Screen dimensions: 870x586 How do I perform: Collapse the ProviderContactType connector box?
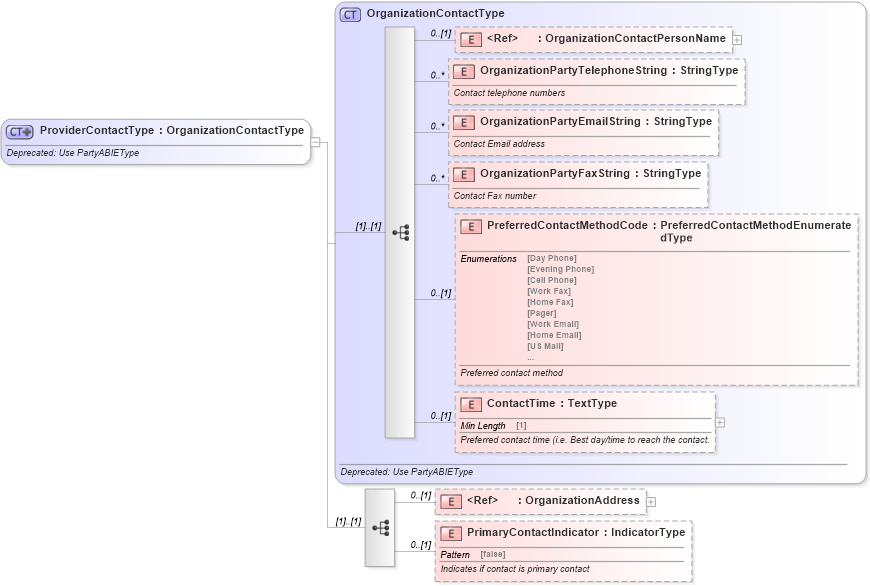tap(314, 141)
